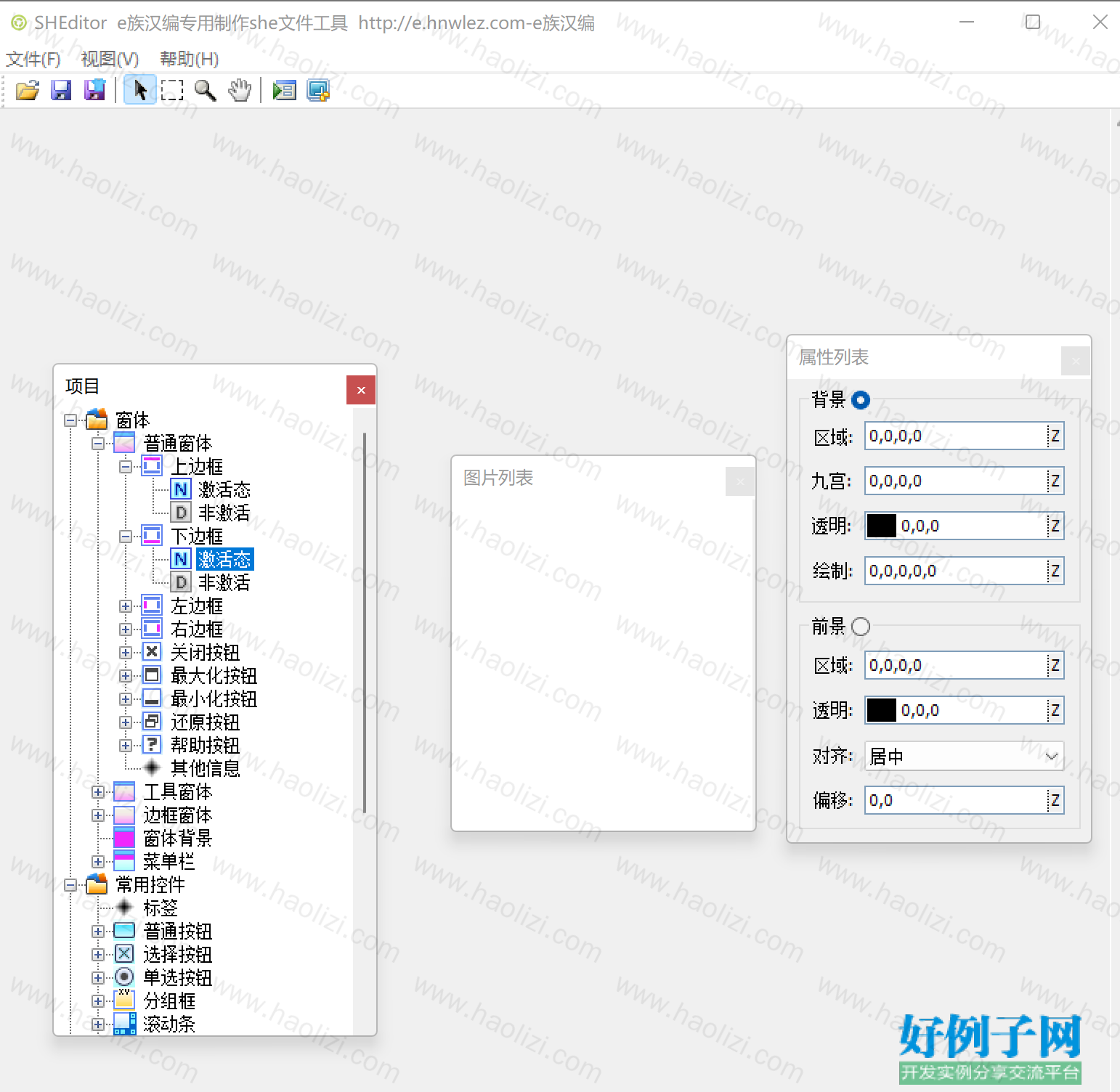Image resolution: width=1120 pixels, height=1092 pixels.
Task: Click the purple save-as disk icon
Action: 94,90
